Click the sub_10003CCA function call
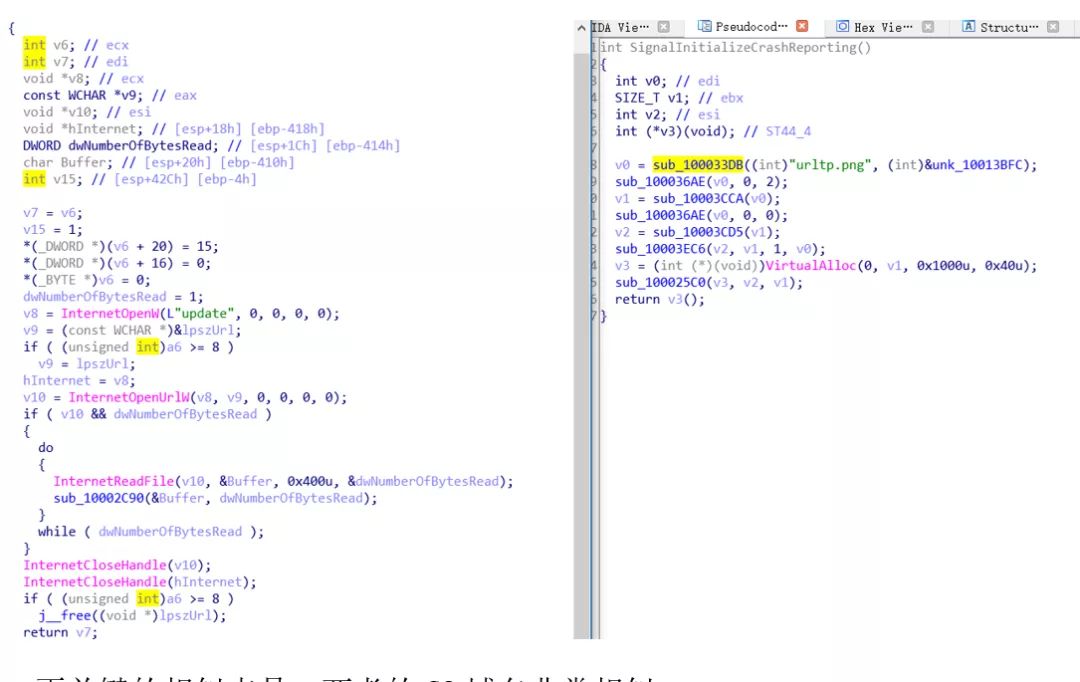 698,198
